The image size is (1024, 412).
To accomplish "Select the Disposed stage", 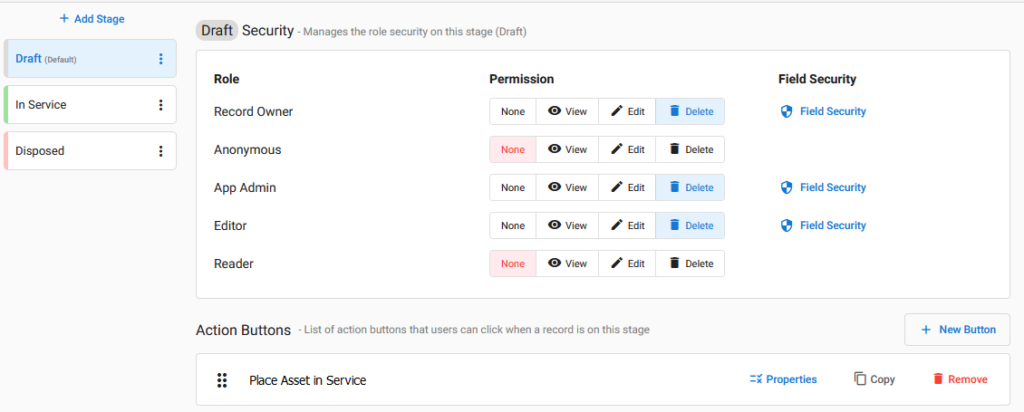I will coord(90,151).
